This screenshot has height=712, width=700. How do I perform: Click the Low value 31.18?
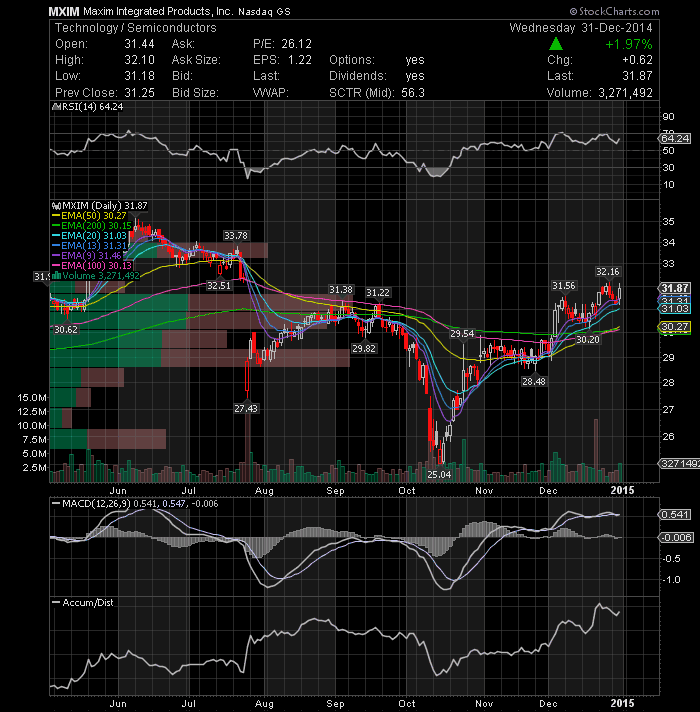[139, 76]
